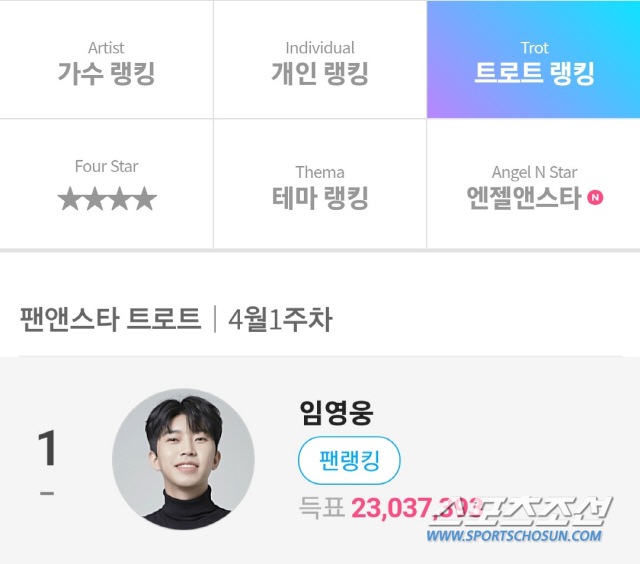Open the Artist 가수 랭킹 tab
The width and height of the screenshot is (640, 564).
[x=106, y=60]
